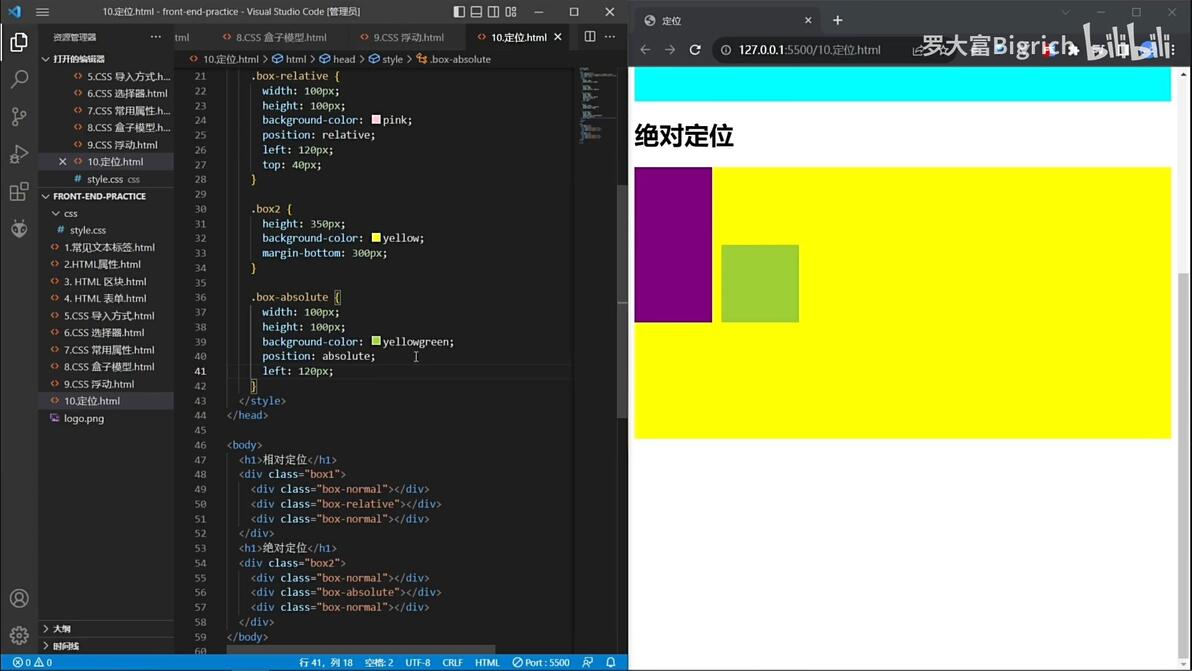Open the Accounts menu in activity bar
1192x671 pixels.
point(19,598)
